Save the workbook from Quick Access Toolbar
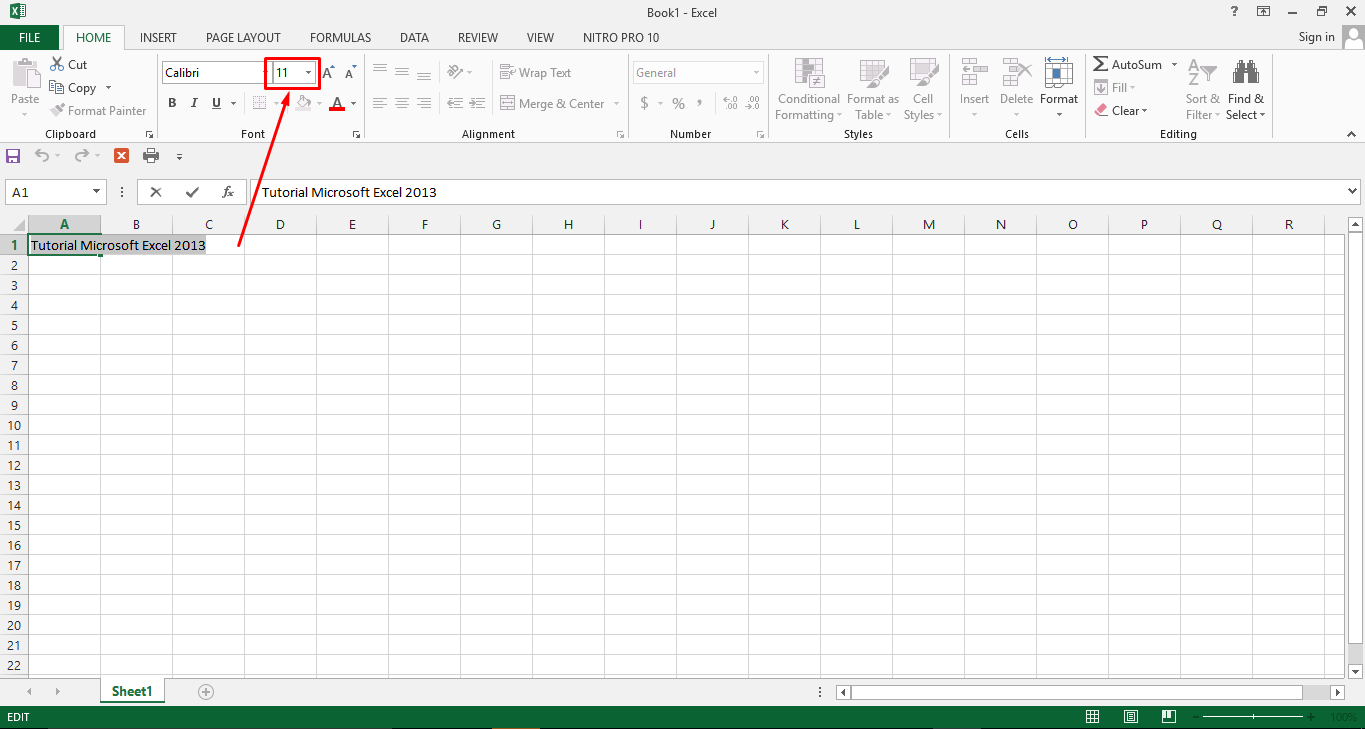1365x729 pixels. tap(13, 155)
